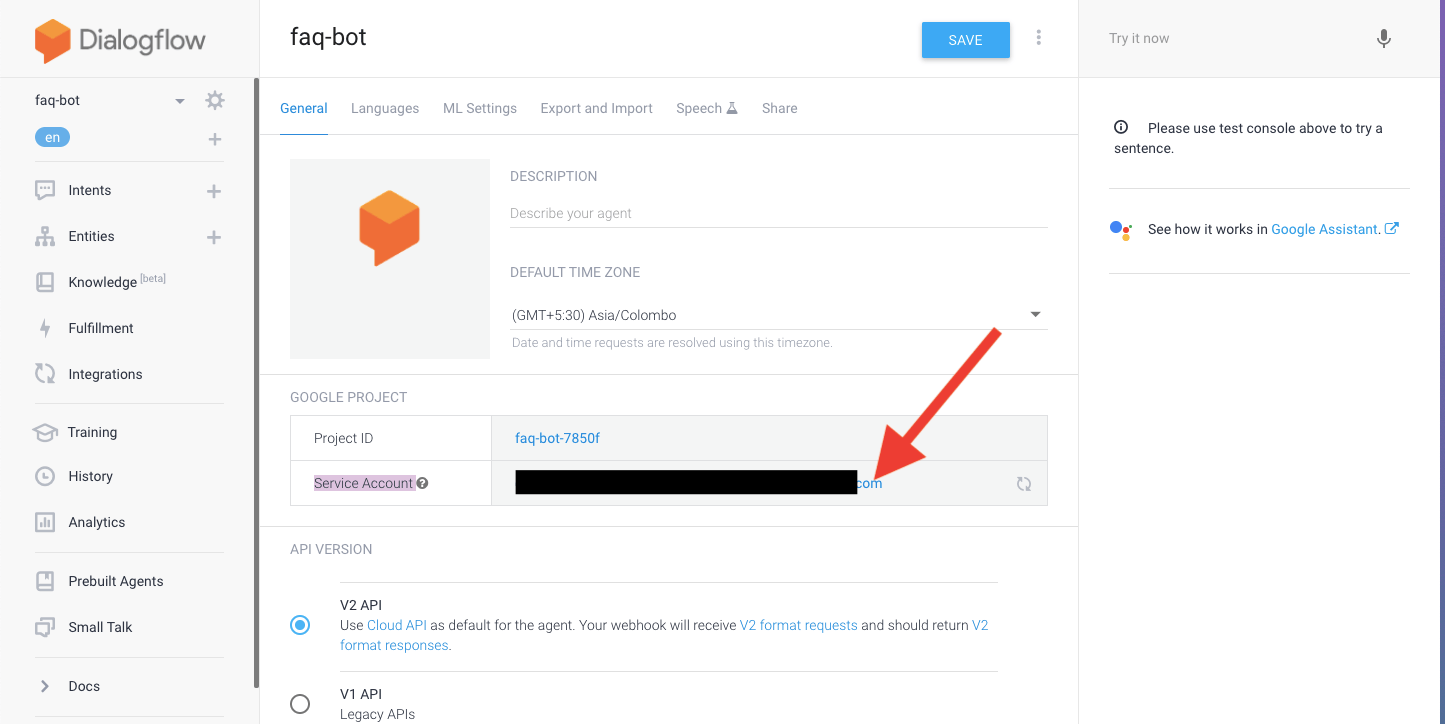
Task: Click the Dialogflow logo
Action: point(120,41)
